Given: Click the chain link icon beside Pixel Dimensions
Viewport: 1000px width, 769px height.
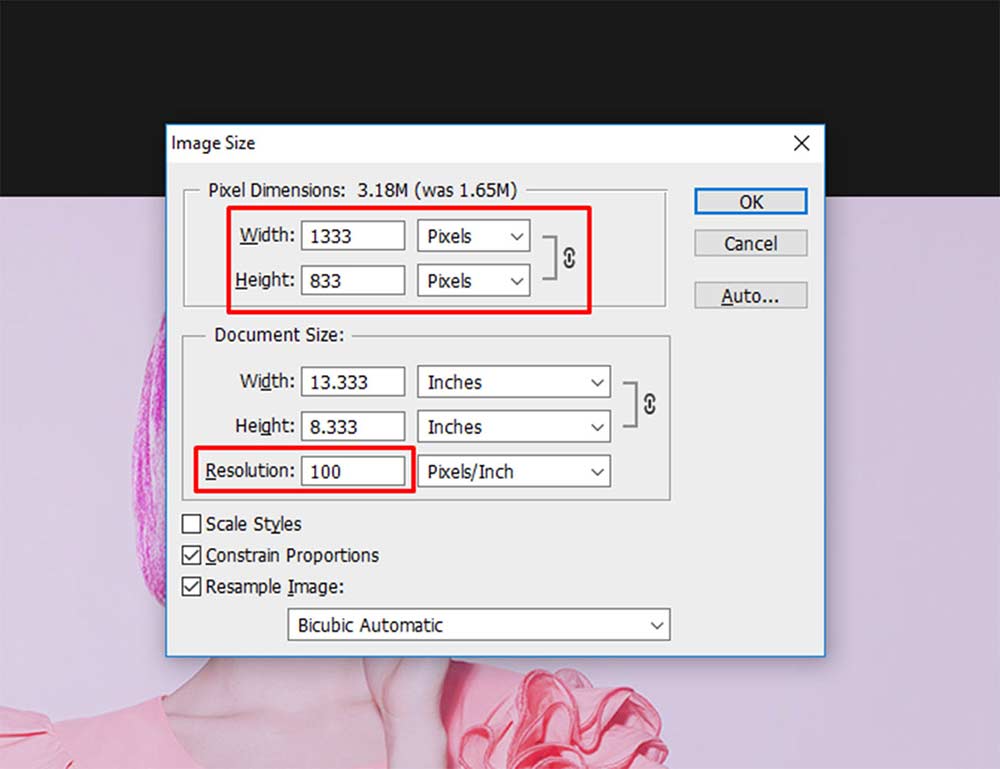Looking at the screenshot, I should pos(568,258).
